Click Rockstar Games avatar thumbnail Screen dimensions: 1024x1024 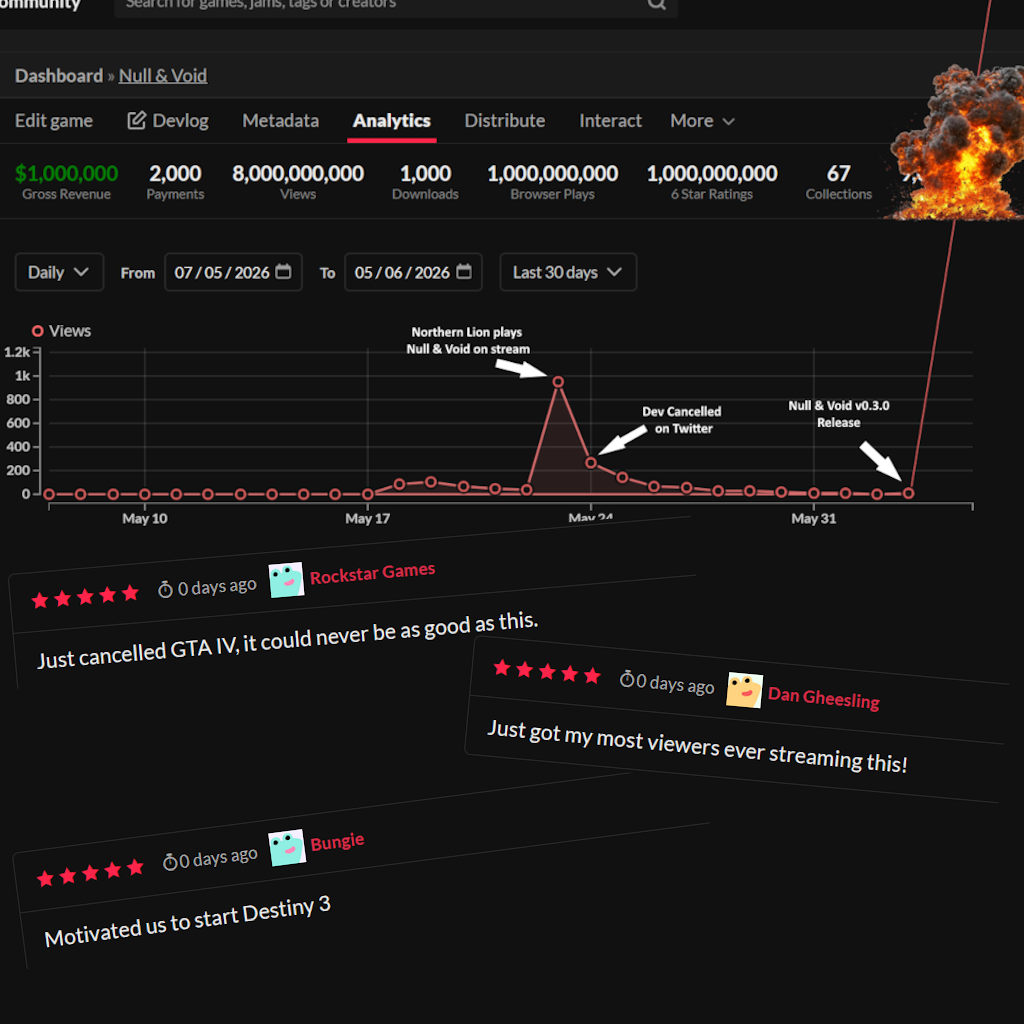[286, 580]
